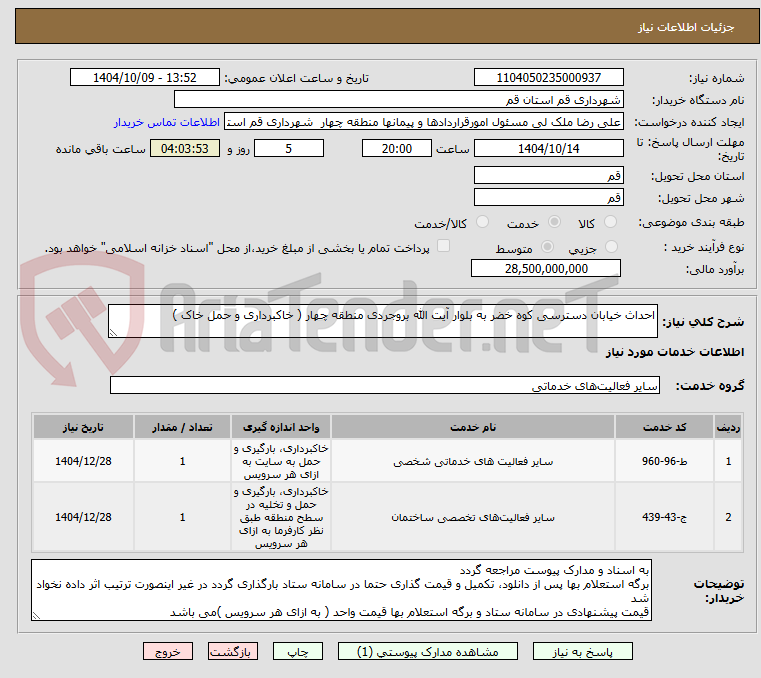Screen dimensions: 761x678
Task: Click the اطلاعات خدمات مورد نیاز section heading
Action: (675, 352)
